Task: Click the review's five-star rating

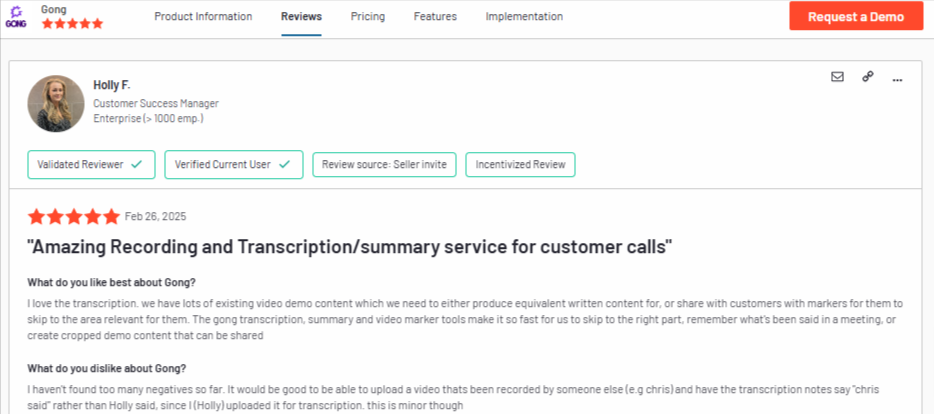Action: [x=74, y=216]
